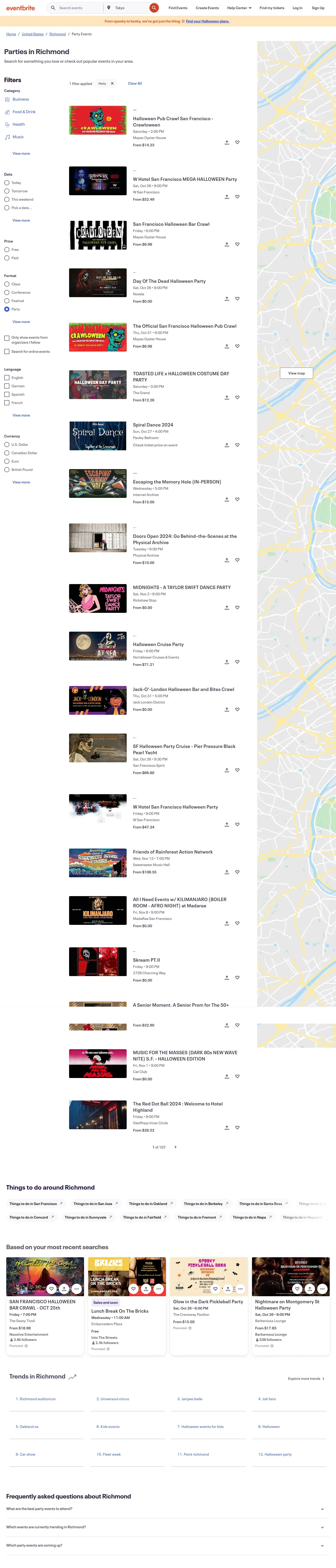Like Halloween Cruise Party event

click(237, 662)
